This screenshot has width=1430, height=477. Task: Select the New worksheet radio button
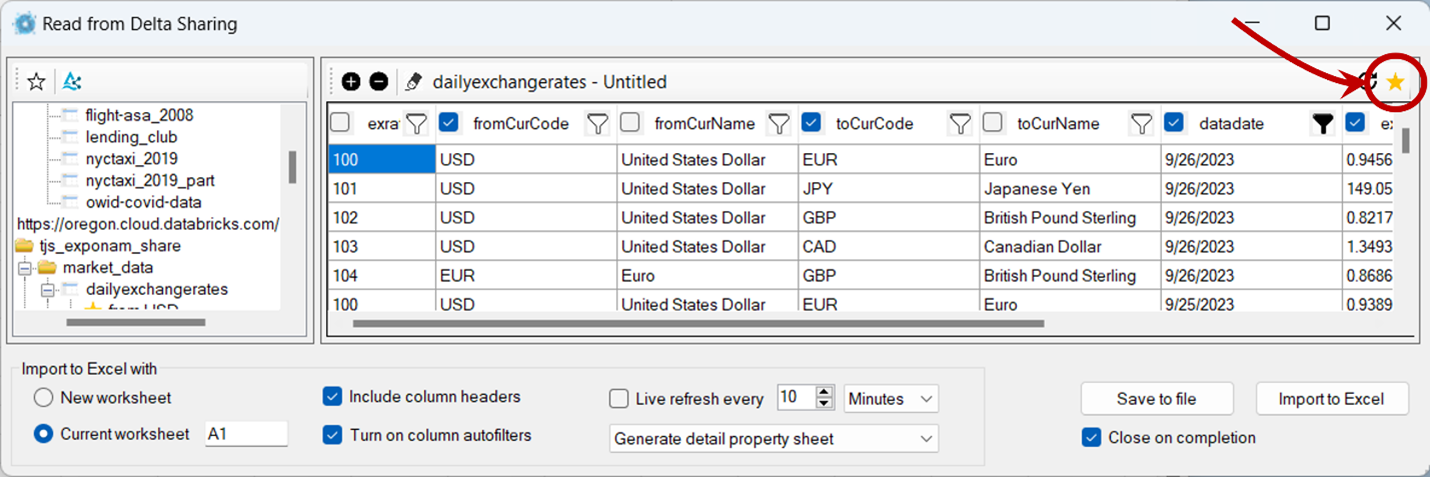43,398
